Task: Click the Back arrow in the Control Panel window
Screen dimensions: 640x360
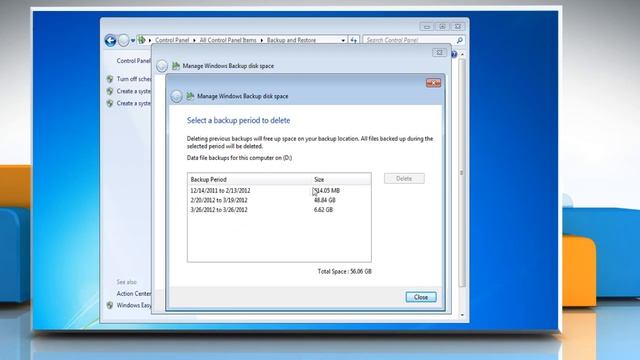Action: [110, 40]
